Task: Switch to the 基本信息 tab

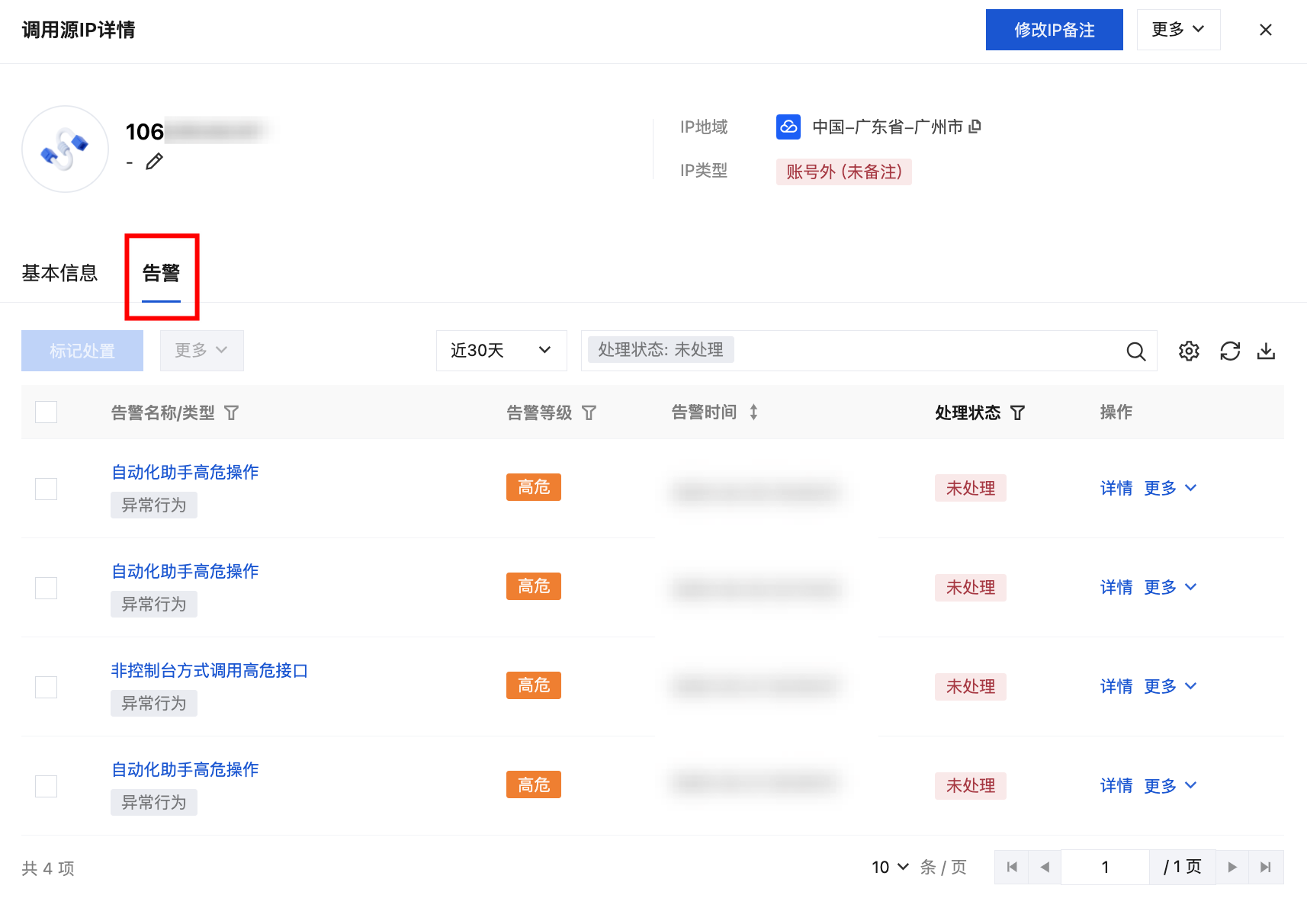Action: (x=59, y=273)
